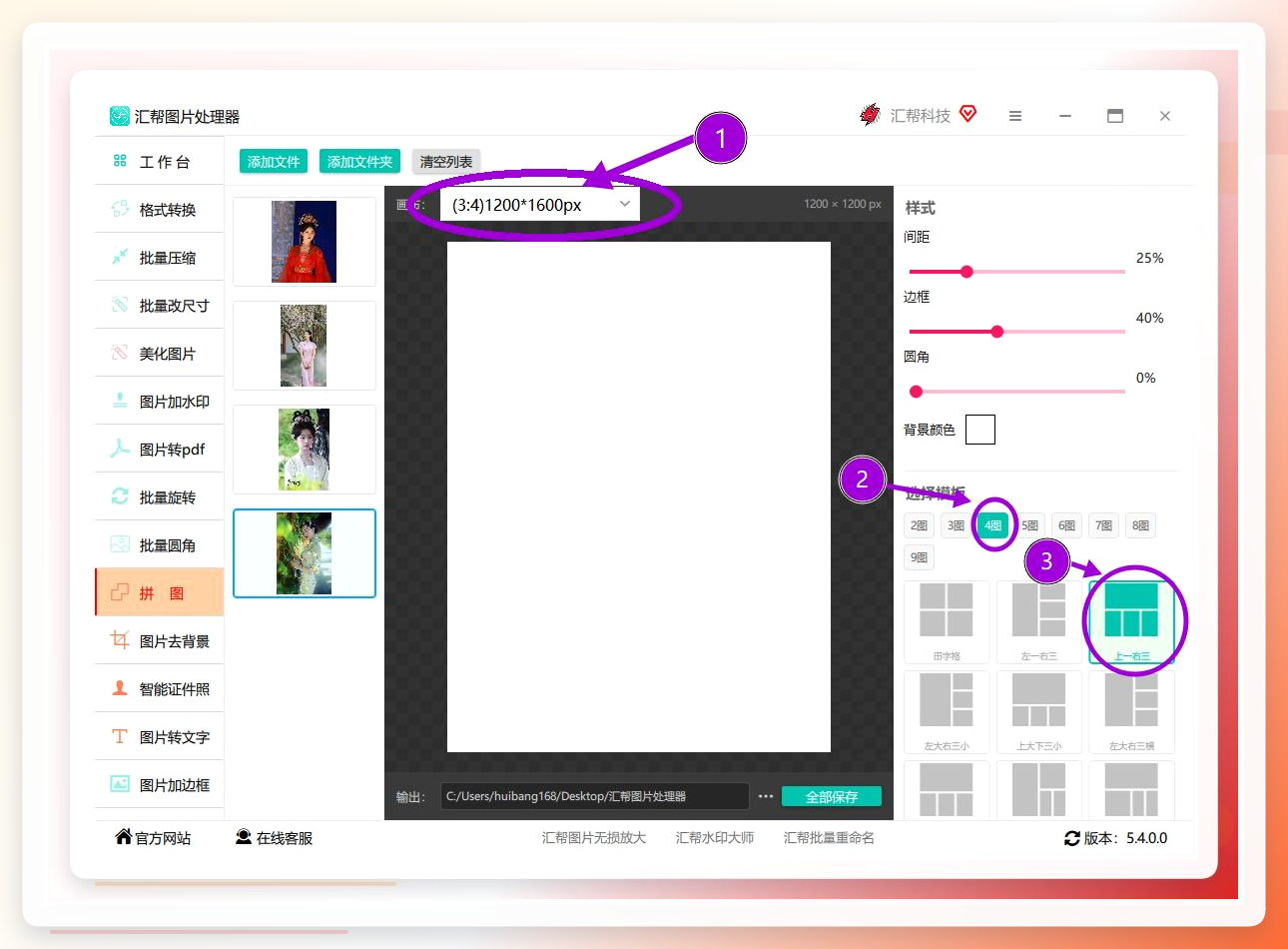The image size is (1288, 949).
Task: Click the 边框 border slider handle
Action: (x=996, y=332)
